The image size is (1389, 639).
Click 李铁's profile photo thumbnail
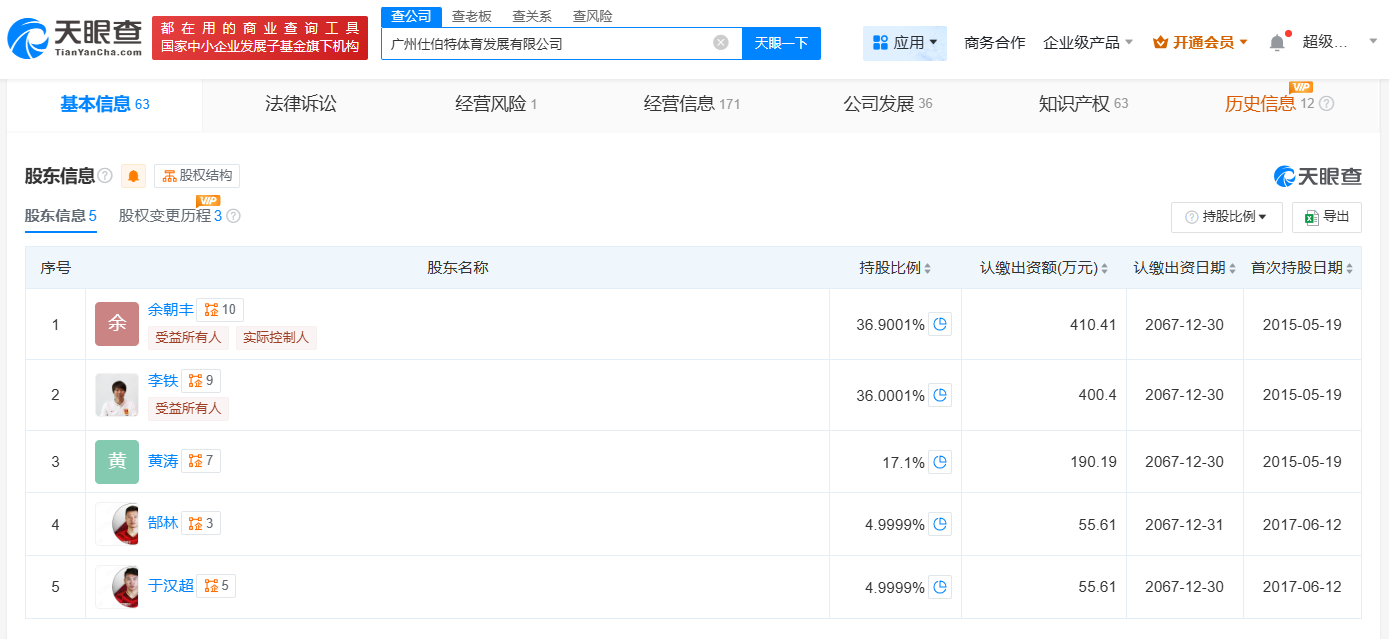click(x=117, y=394)
